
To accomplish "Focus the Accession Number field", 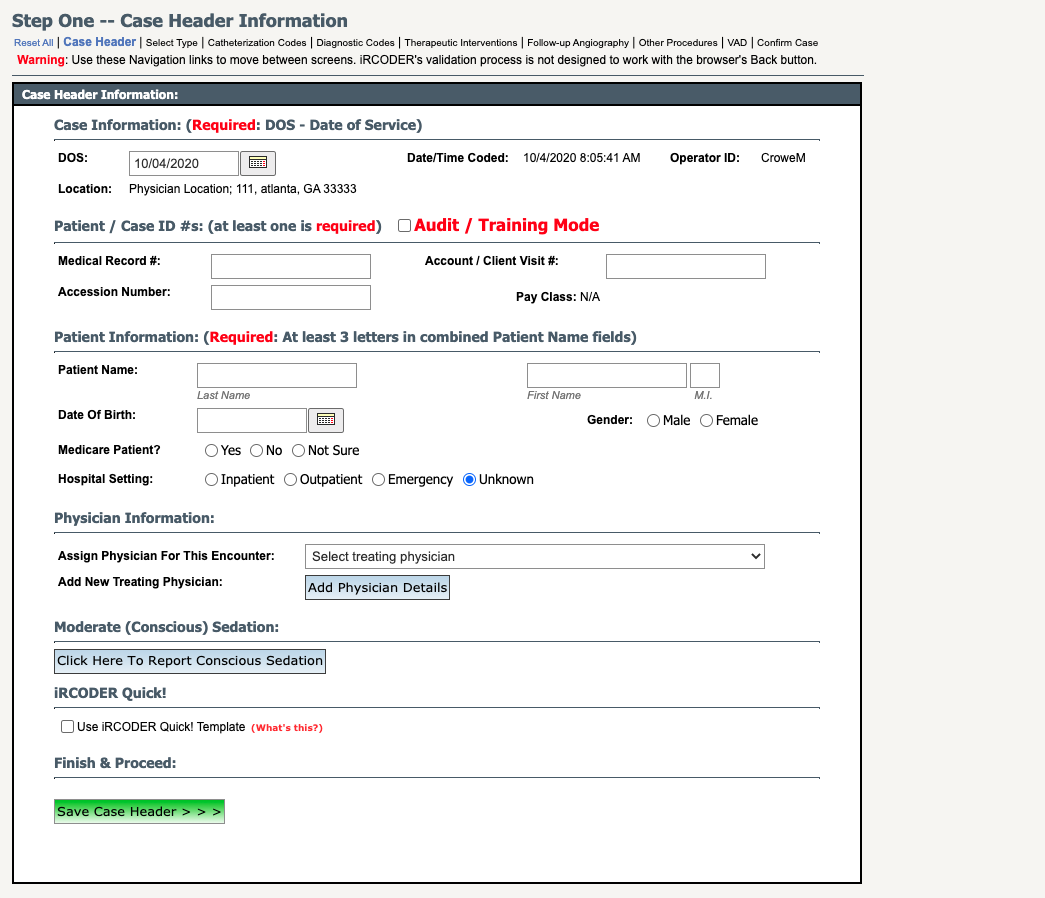I will (291, 297).
